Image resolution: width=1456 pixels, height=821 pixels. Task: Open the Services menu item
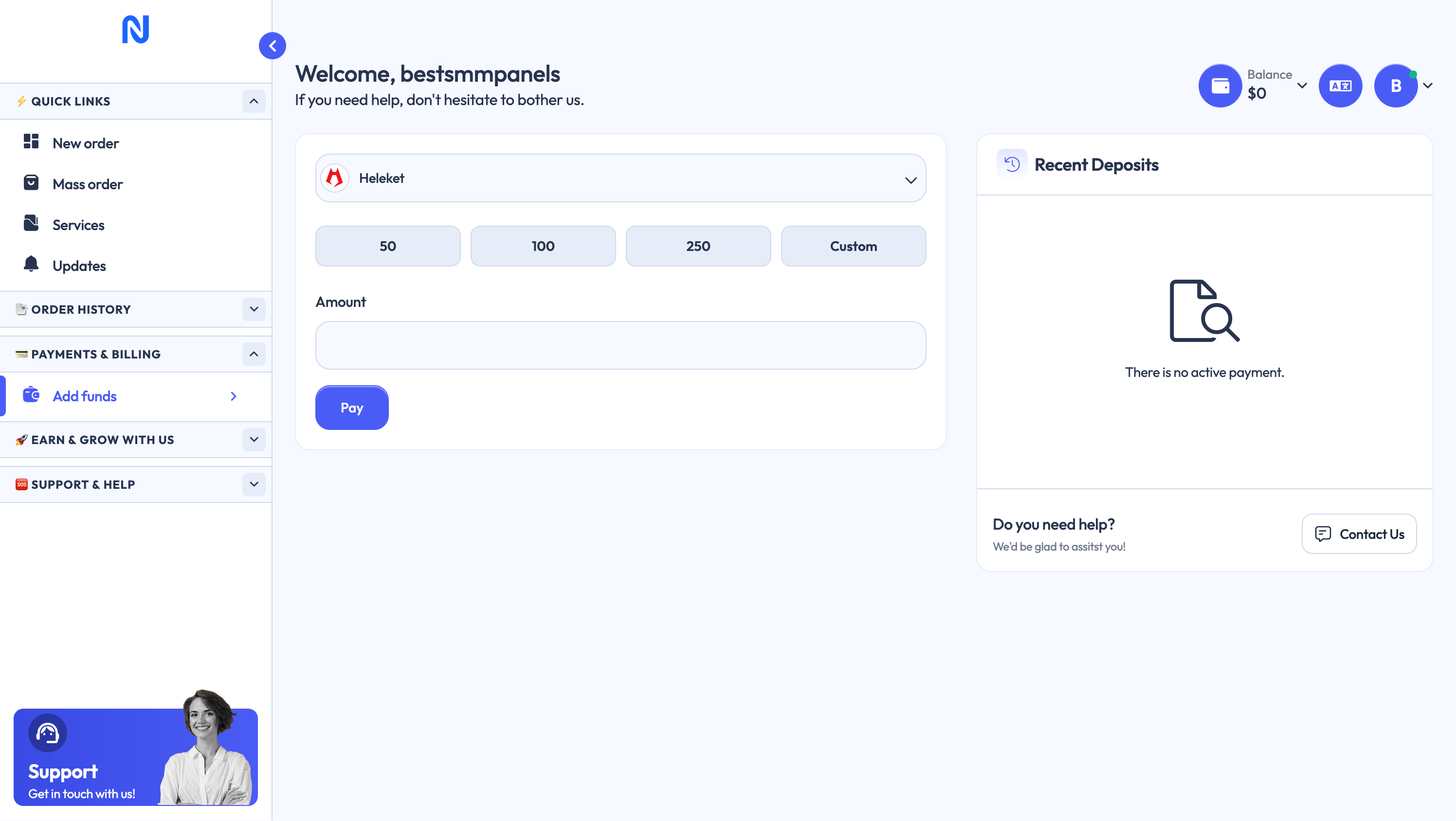click(x=78, y=225)
